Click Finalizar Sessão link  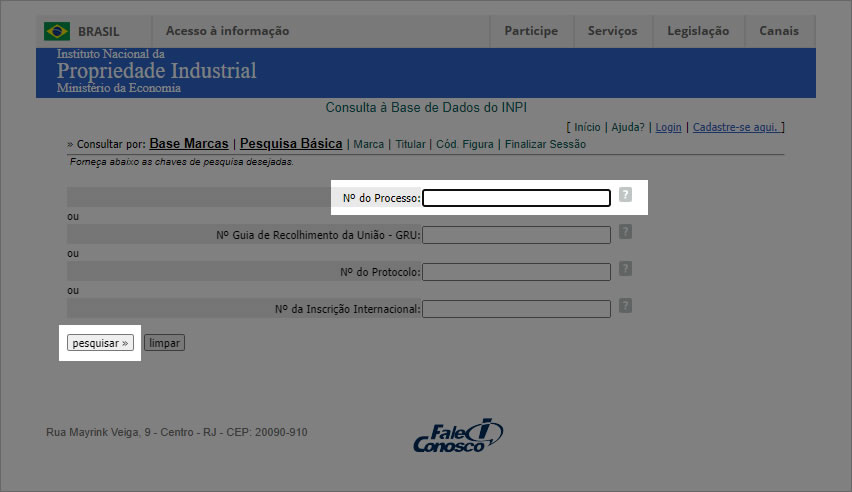(x=545, y=144)
